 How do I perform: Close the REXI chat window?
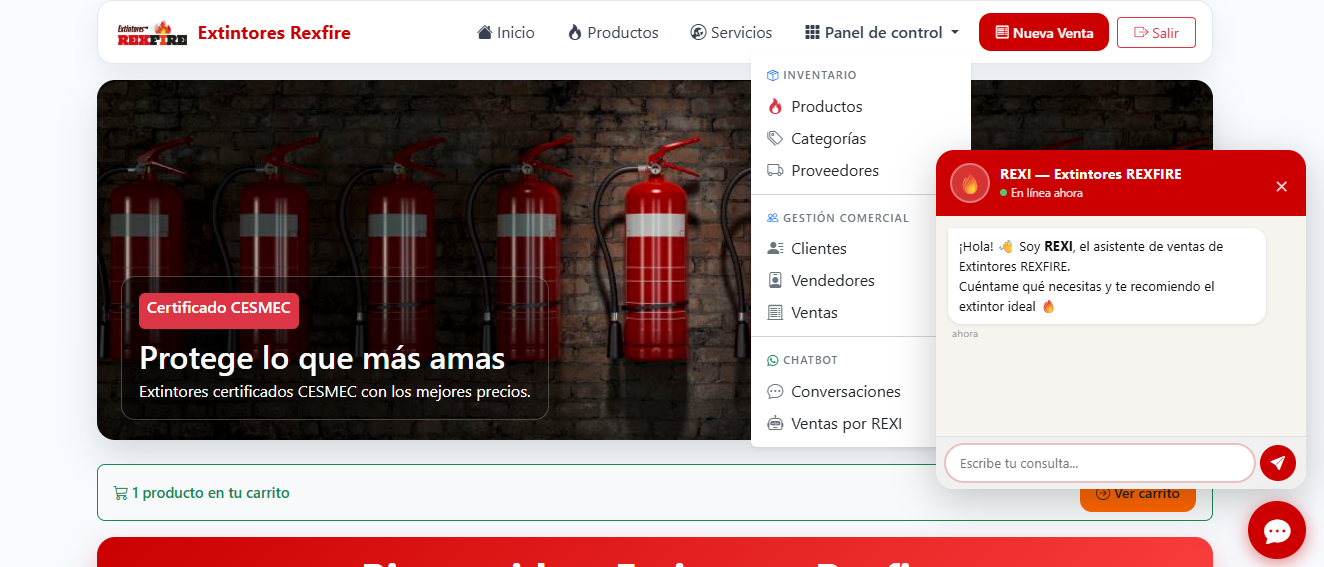[1281, 186]
